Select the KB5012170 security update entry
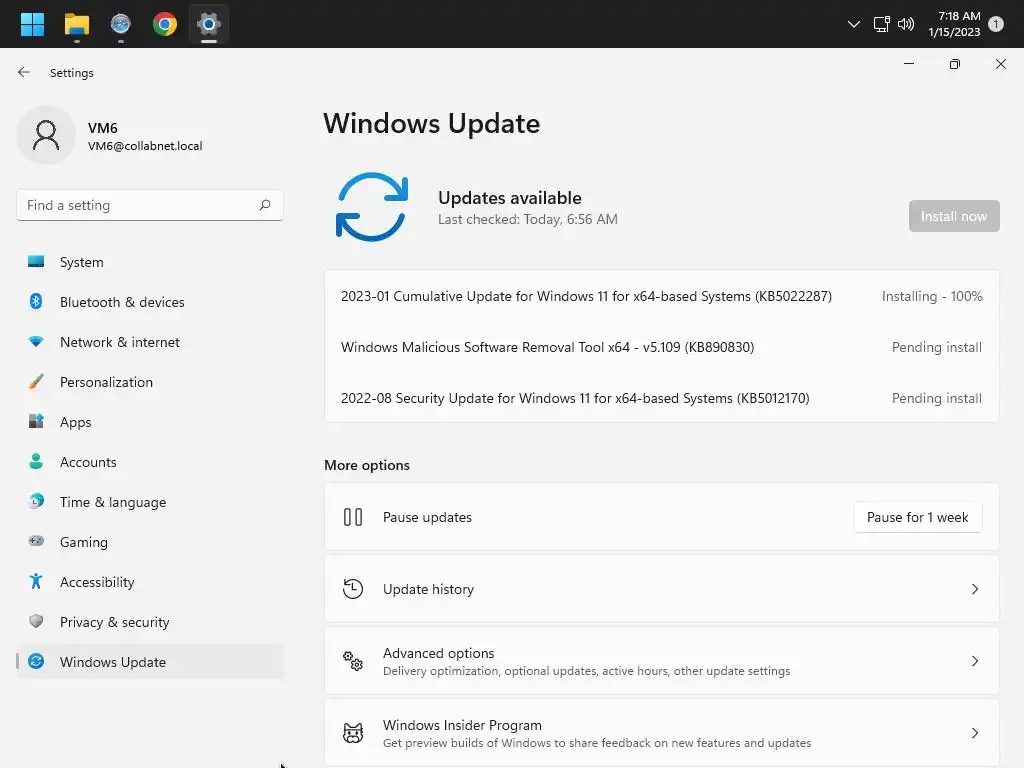 (x=662, y=398)
